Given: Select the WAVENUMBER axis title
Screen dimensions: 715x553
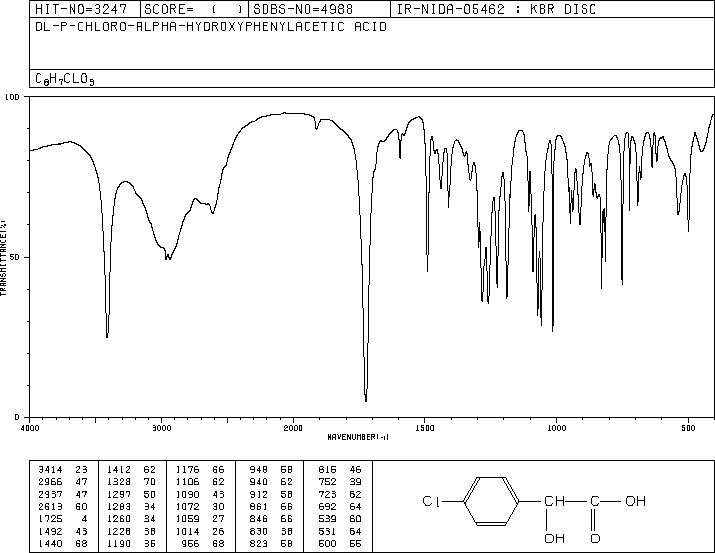Looking at the screenshot, I should (358, 437).
